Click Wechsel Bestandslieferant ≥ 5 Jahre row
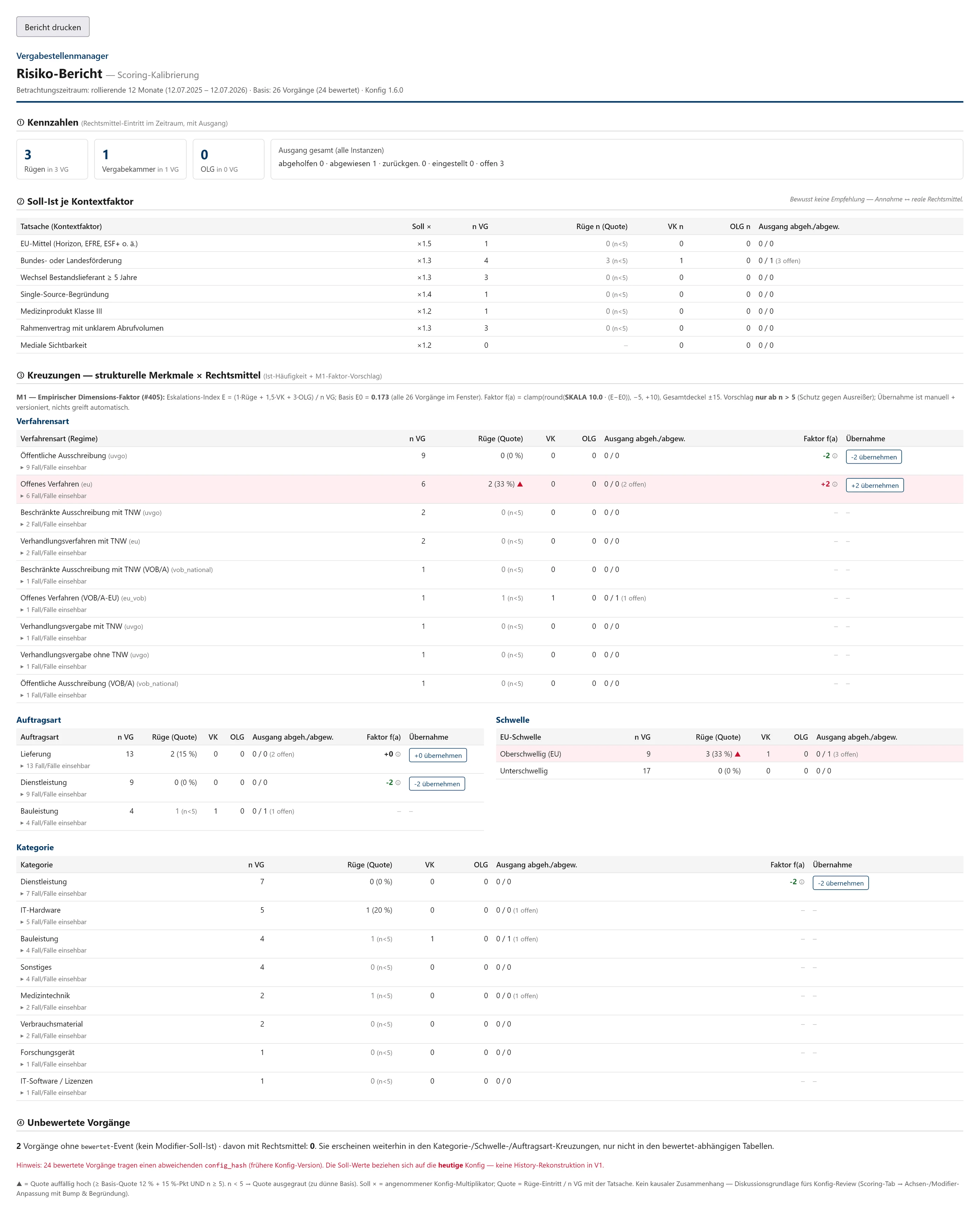This screenshot has width=980, height=1229. (x=490, y=278)
